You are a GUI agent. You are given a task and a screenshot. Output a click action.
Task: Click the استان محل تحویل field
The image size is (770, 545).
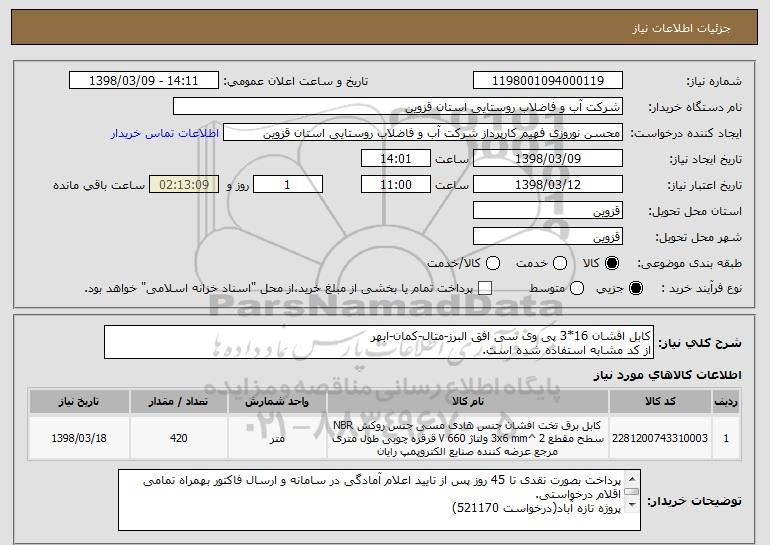[x=548, y=211]
